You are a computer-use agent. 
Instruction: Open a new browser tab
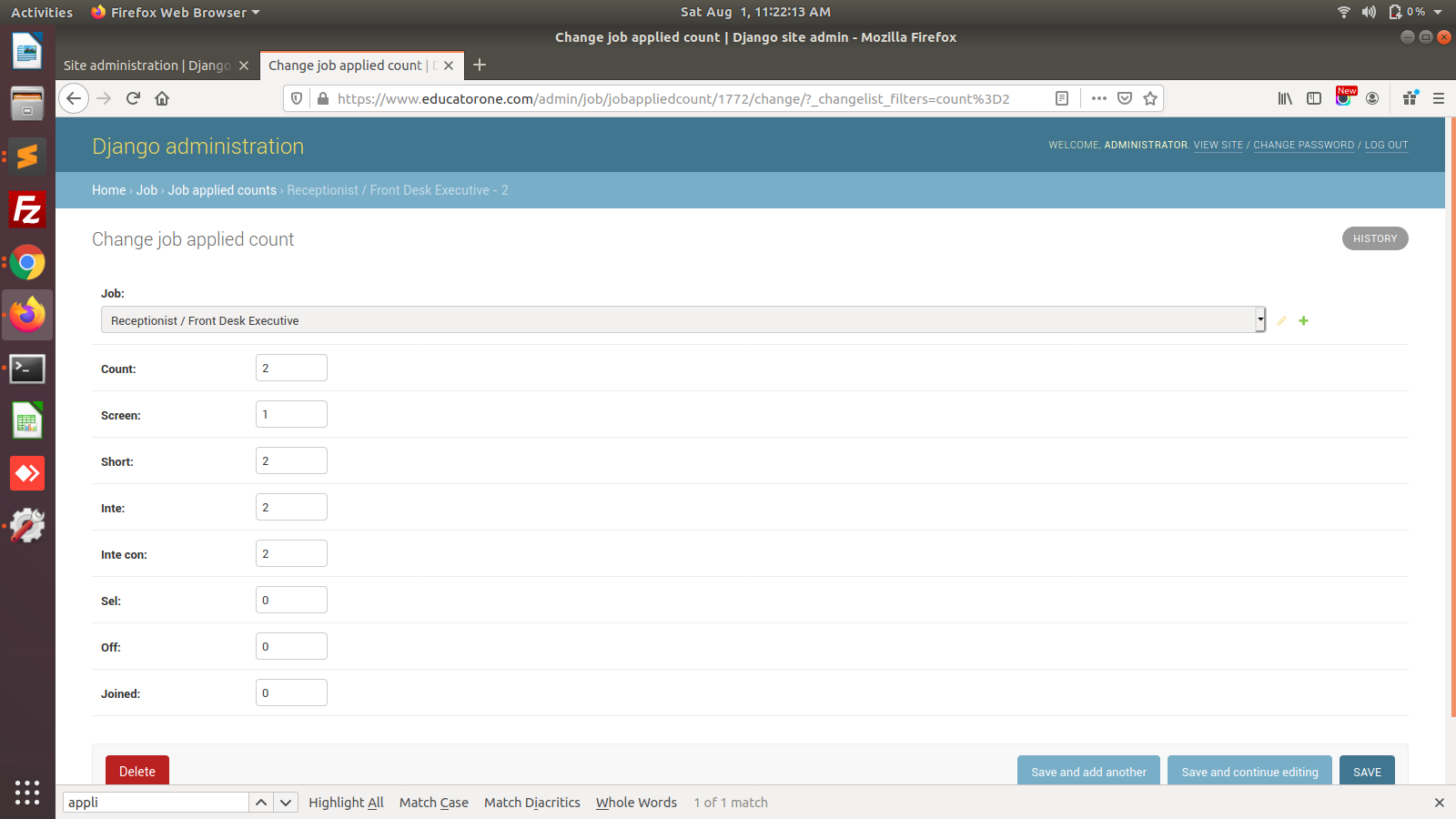click(x=480, y=65)
